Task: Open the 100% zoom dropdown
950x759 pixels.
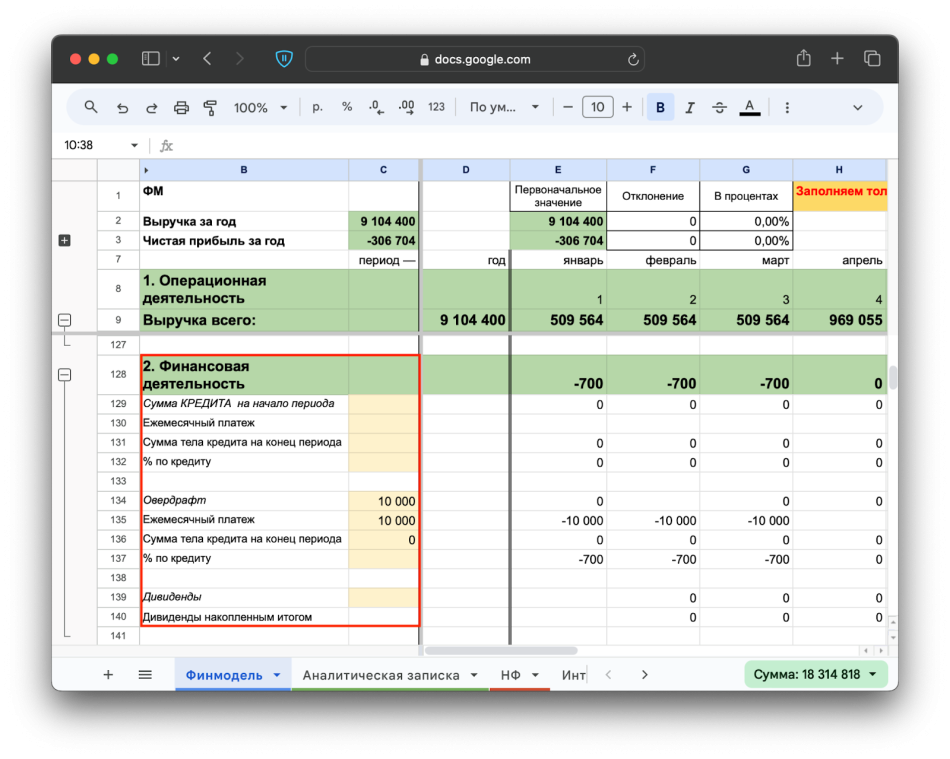Action: (x=260, y=107)
